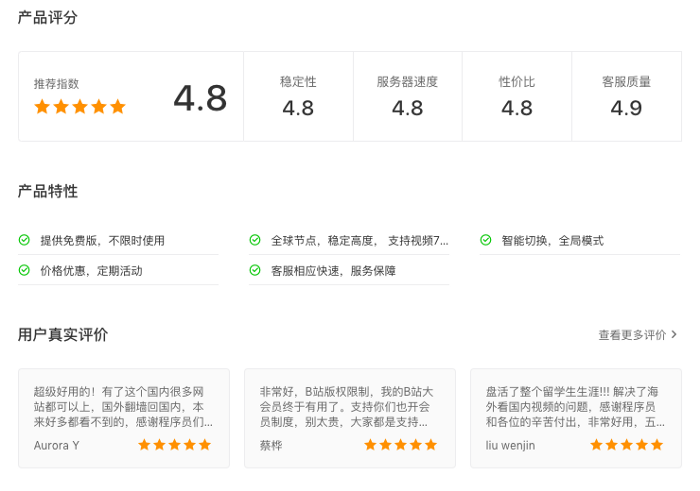The width and height of the screenshot is (700, 491).
Task: Select the 服务器速度 4.8 score cell
Action: tap(408, 96)
